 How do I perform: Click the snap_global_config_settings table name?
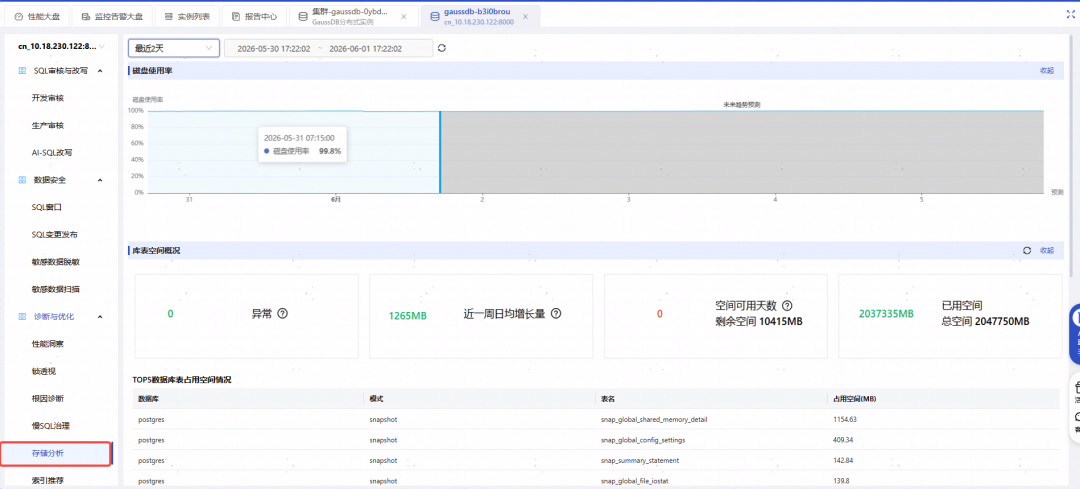[644, 439]
